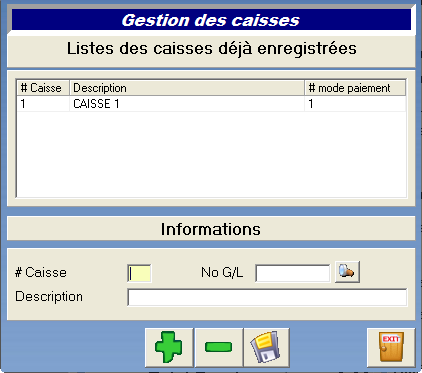The width and height of the screenshot is (422, 373).
Task: Click the Description column header
Action: (x=187, y=88)
